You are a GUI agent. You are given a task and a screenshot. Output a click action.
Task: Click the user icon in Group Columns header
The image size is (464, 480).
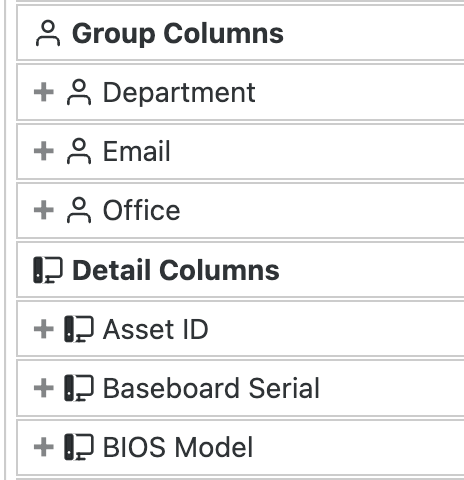[x=48, y=33]
